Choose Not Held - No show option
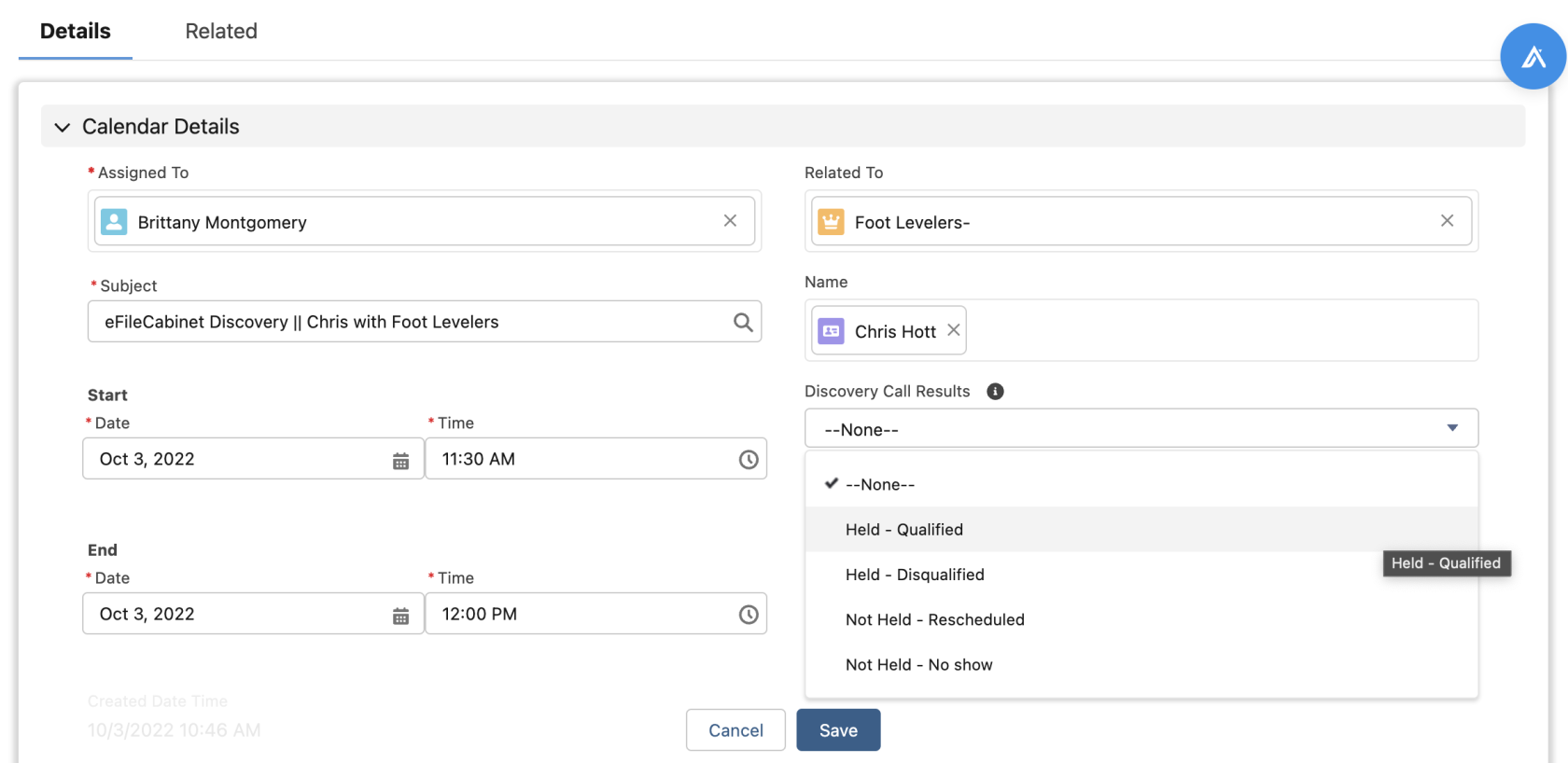Image resolution: width=1568 pixels, height=763 pixels. [1141, 664]
